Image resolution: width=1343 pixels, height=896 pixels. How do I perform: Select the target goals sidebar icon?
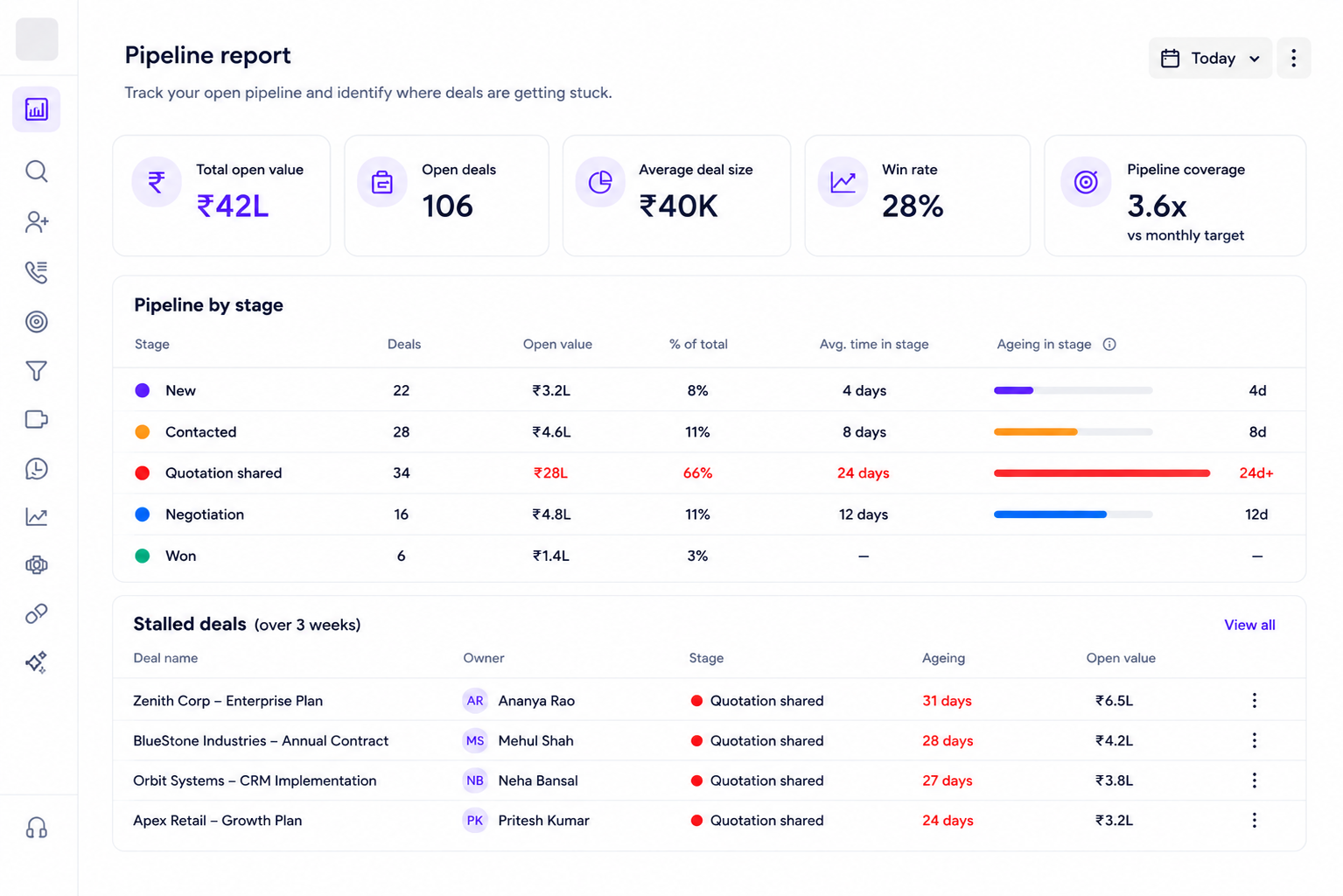pos(37,322)
